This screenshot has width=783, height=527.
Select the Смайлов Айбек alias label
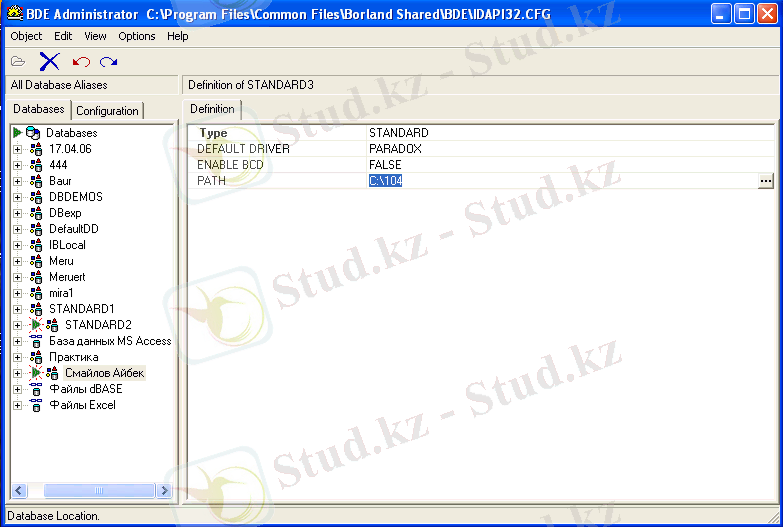[x=105, y=373]
